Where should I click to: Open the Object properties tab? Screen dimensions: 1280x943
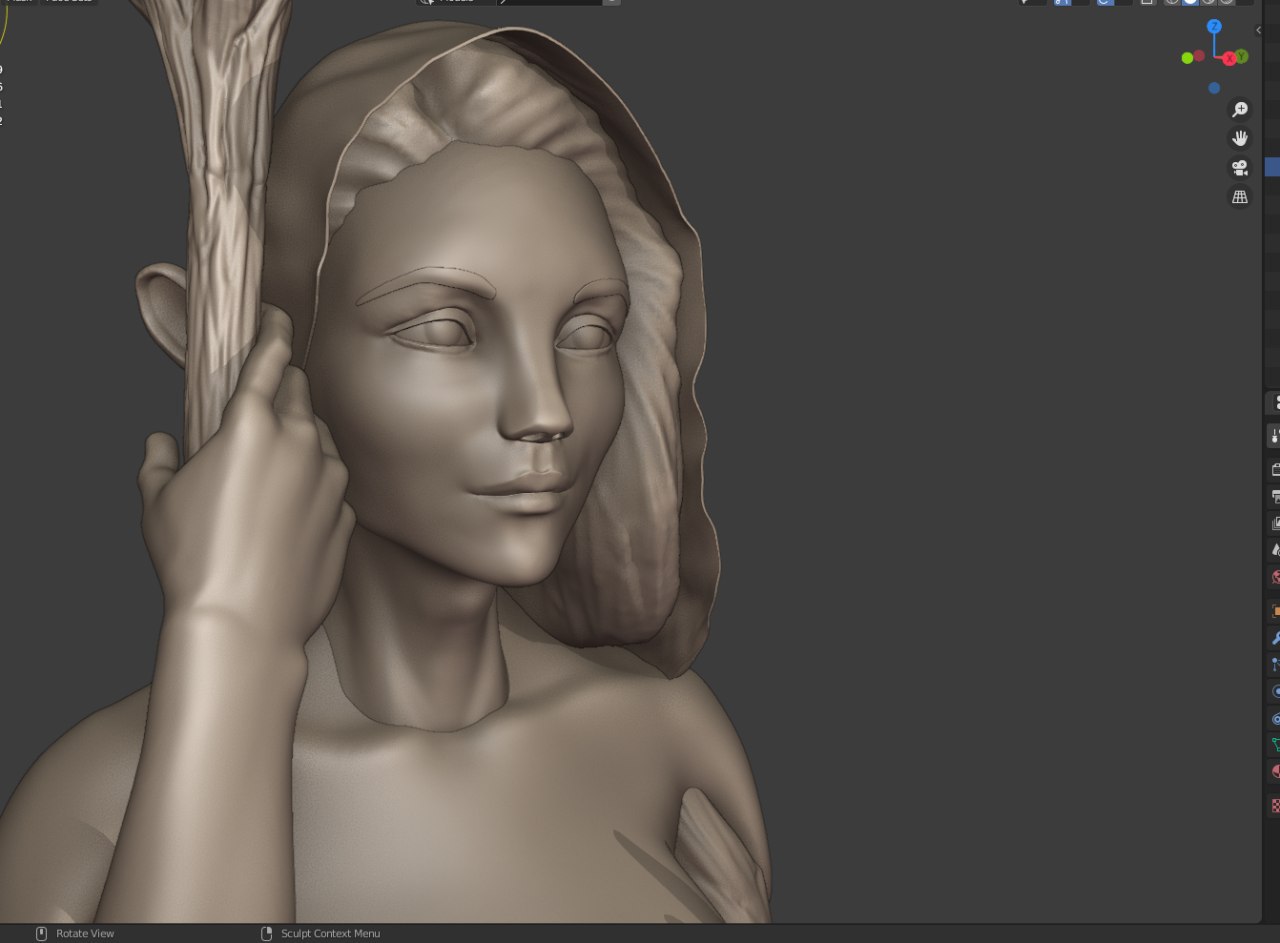[x=1275, y=611]
